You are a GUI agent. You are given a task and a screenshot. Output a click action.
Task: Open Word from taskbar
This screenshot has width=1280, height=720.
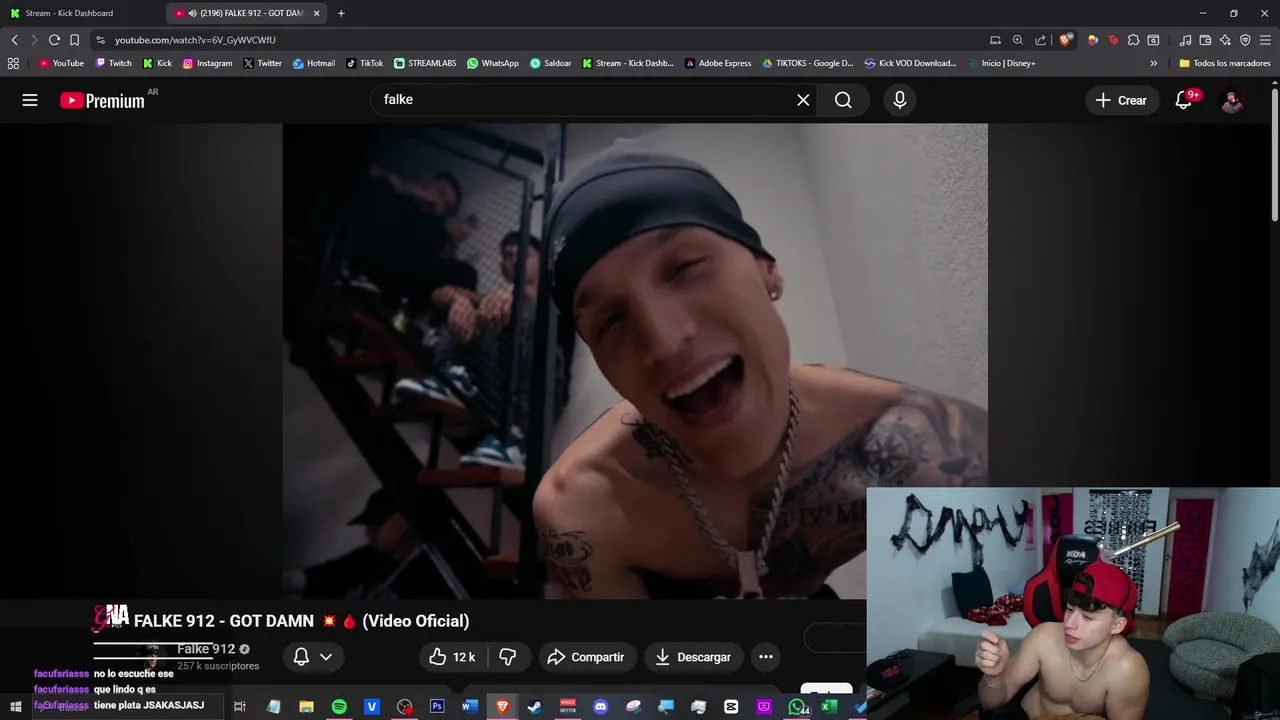tap(470, 707)
